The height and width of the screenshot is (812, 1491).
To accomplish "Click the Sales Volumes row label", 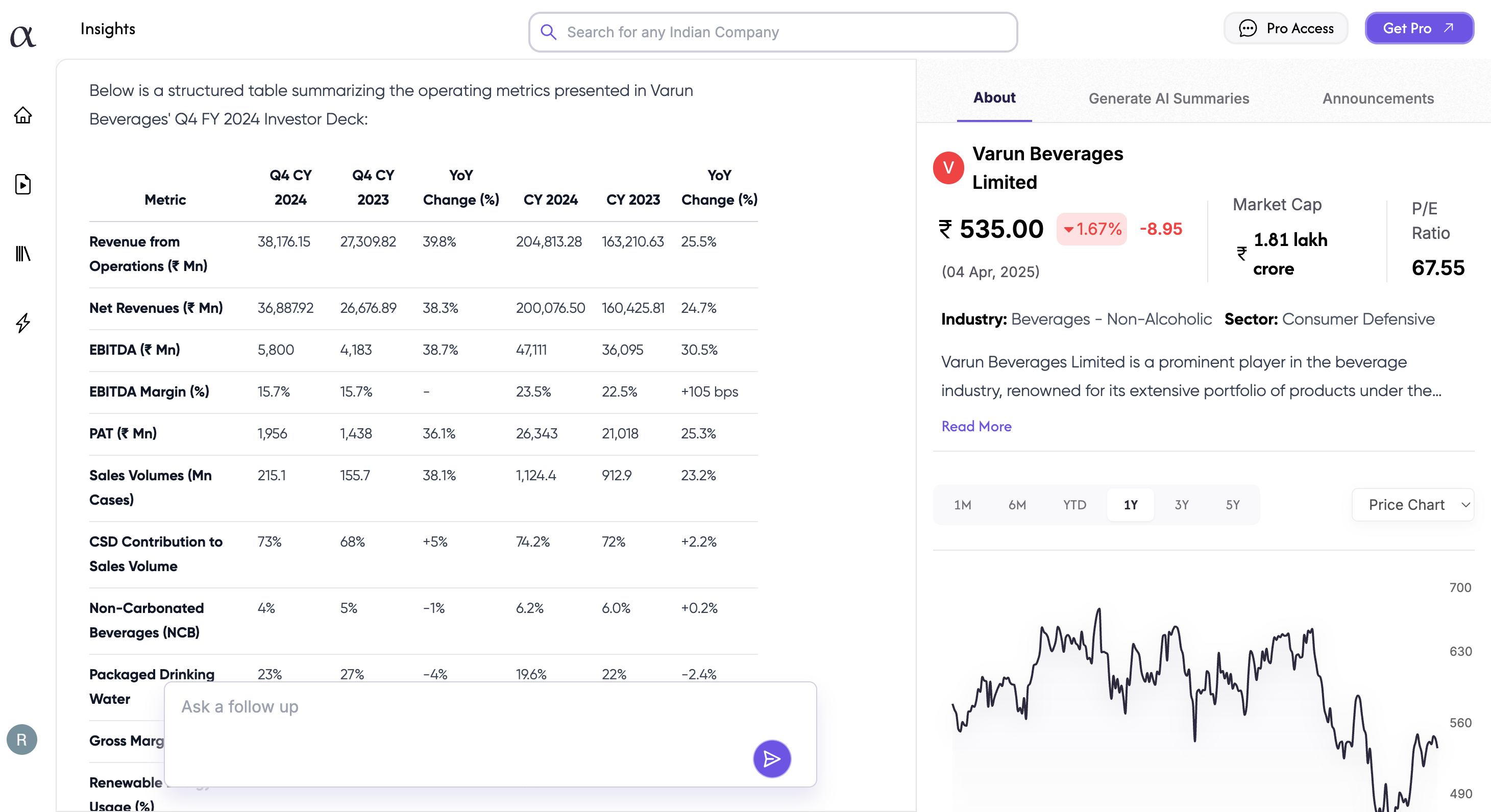I will (x=150, y=487).
